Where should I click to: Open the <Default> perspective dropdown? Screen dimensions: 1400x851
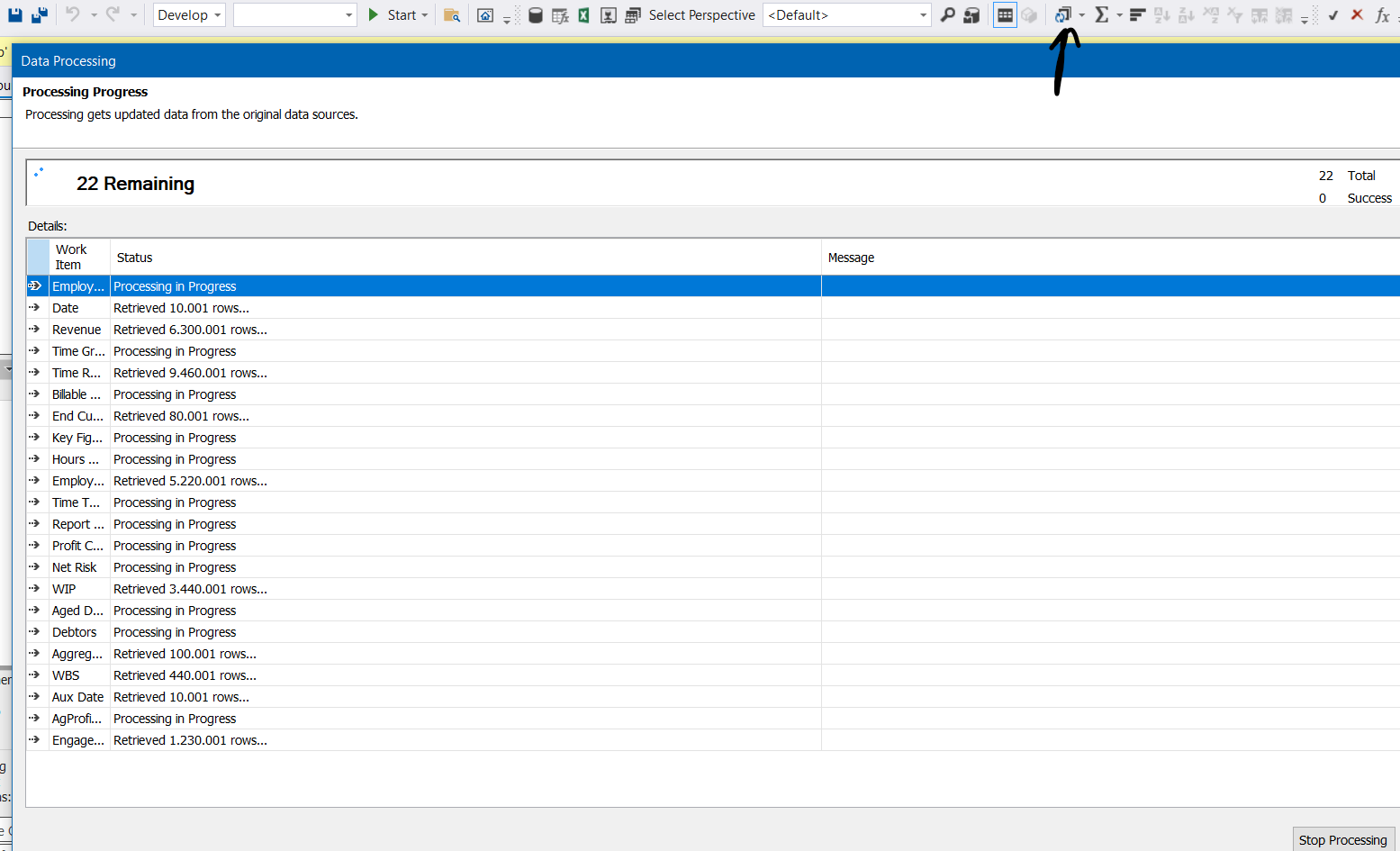click(846, 15)
